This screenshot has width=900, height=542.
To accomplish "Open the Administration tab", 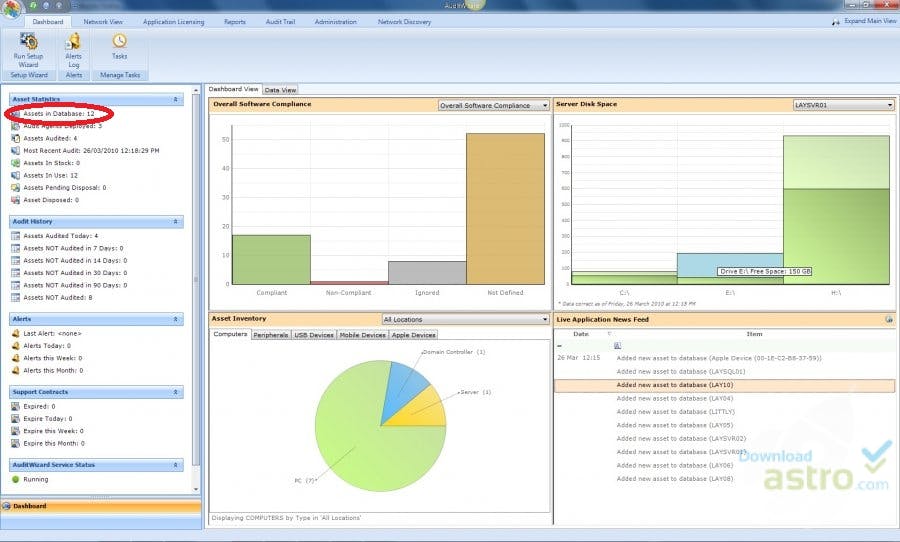I will [335, 22].
